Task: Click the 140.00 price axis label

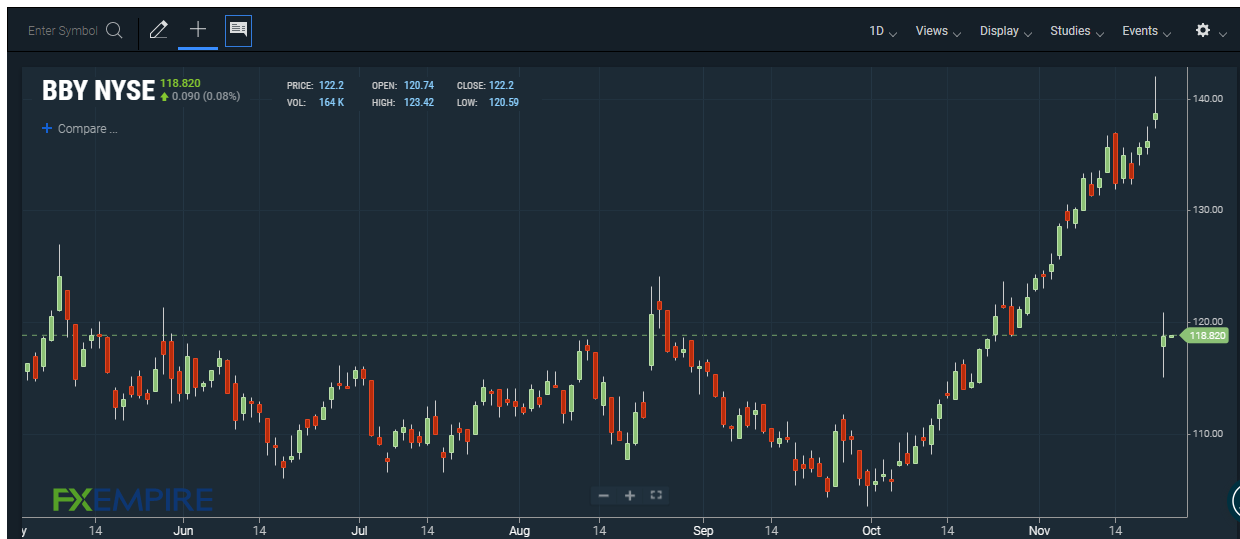Action: [x=1208, y=98]
